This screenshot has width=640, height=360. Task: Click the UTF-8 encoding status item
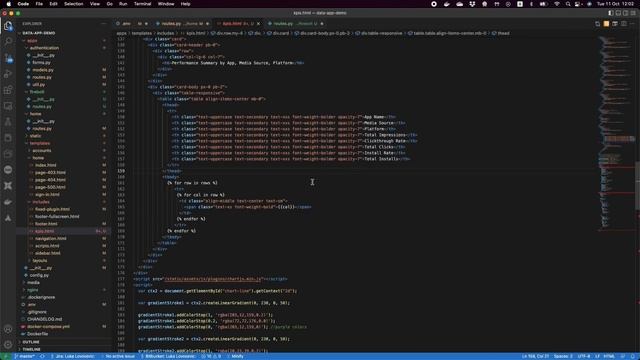coord(584,356)
